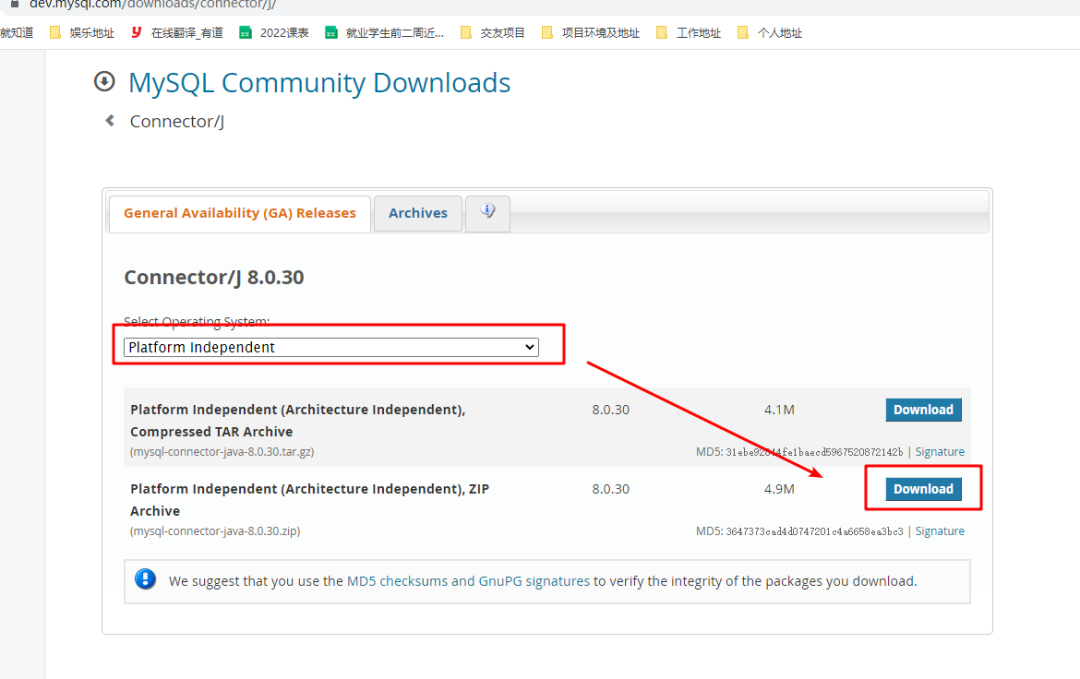
Task: Click the Connector/J 8.0.30 heading
Action: point(214,278)
